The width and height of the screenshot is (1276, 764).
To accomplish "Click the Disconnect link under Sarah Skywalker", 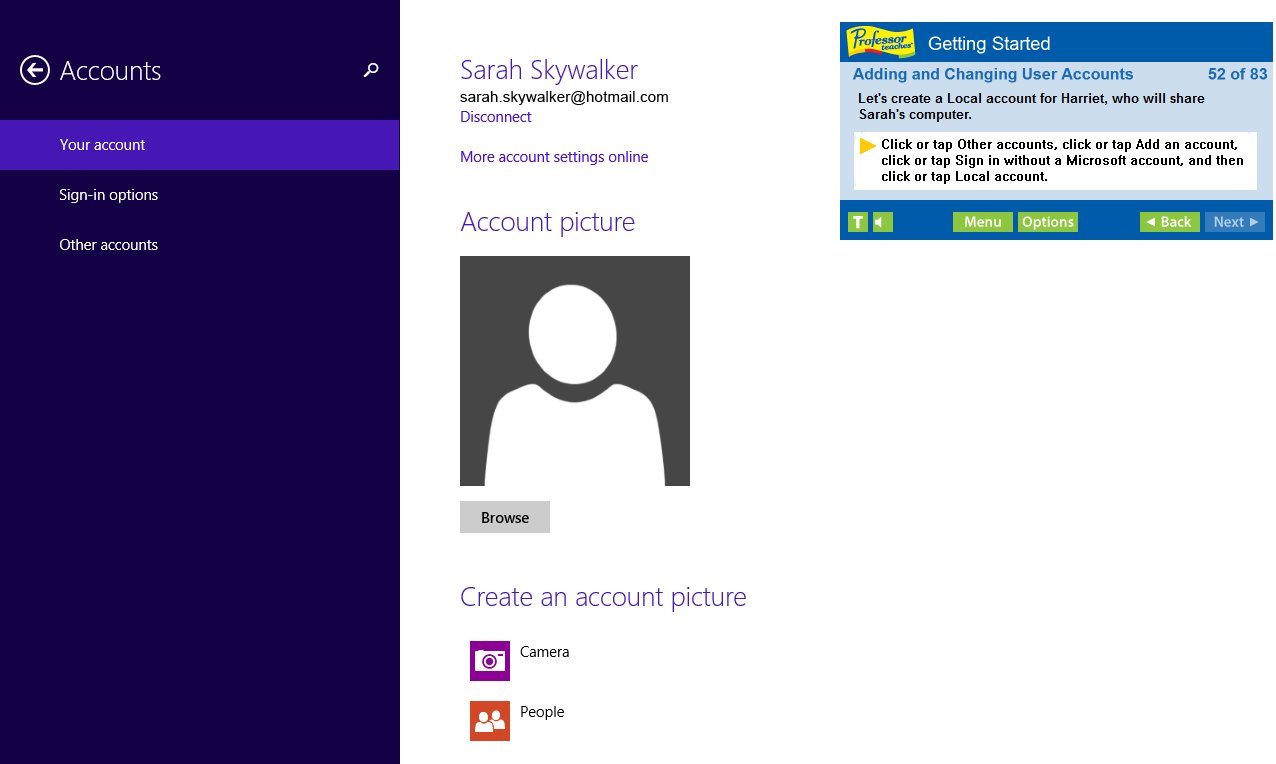I will tap(495, 117).
